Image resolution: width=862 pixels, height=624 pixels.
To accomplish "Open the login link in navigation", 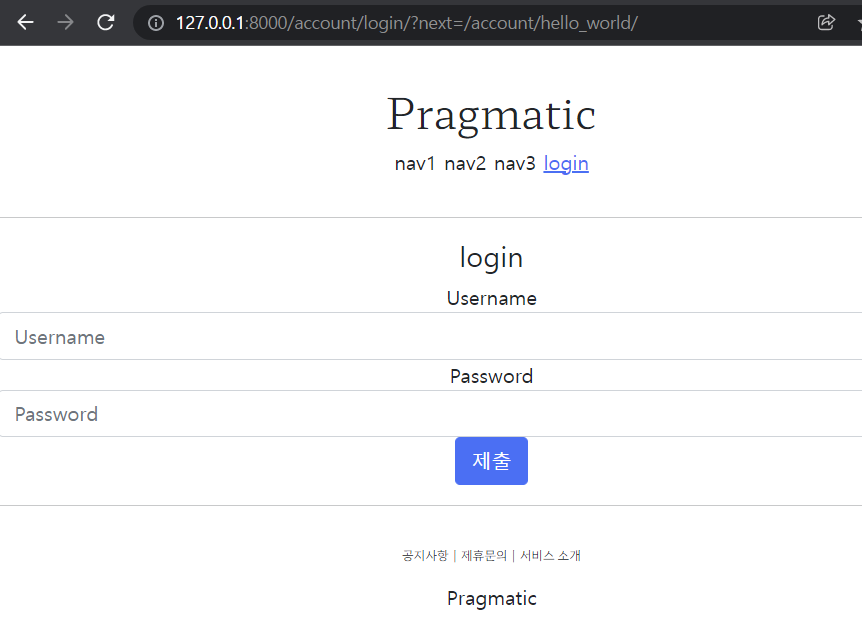I will click(x=566, y=164).
